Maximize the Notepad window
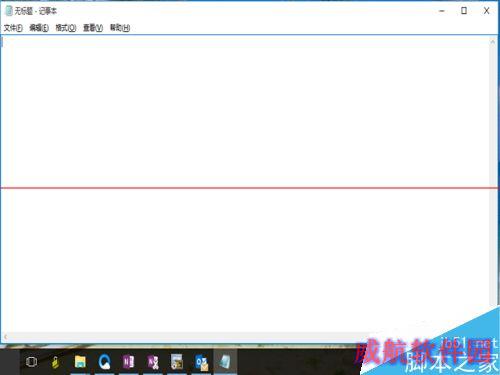 pyautogui.click(x=464, y=11)
